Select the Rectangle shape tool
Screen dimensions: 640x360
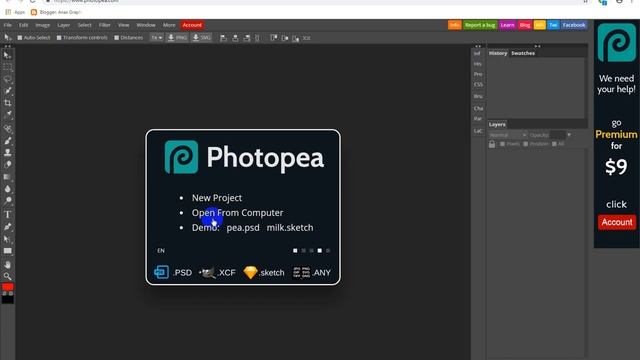click(7, 251)
